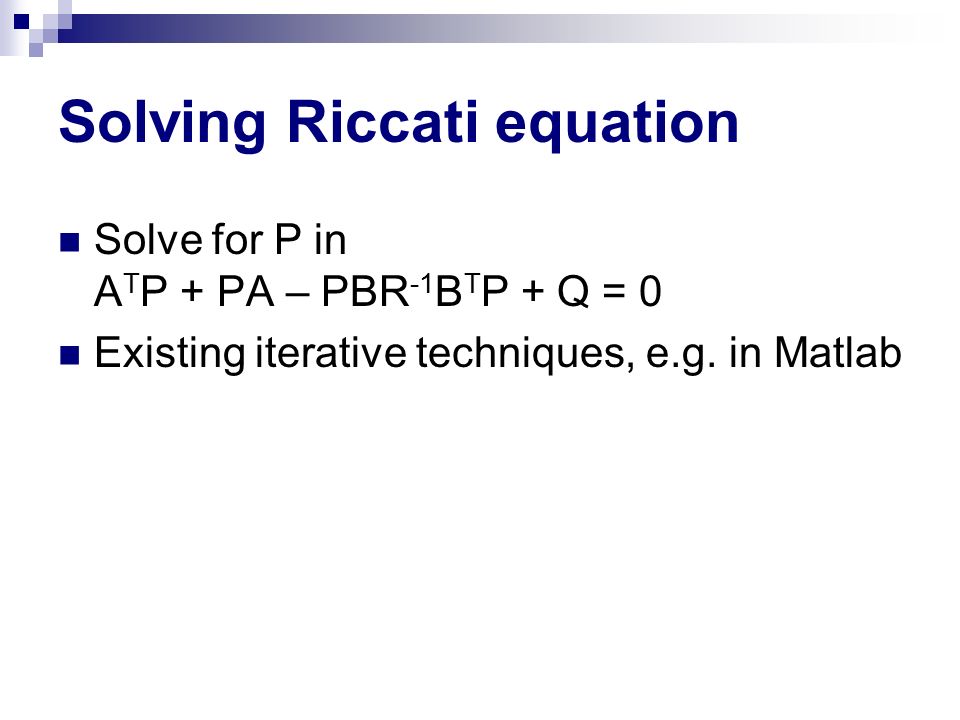Click the 'PA' term in the equation
The width and height of the screenshot is (960, 720).
pyautogui.click(x=246, y=291)
